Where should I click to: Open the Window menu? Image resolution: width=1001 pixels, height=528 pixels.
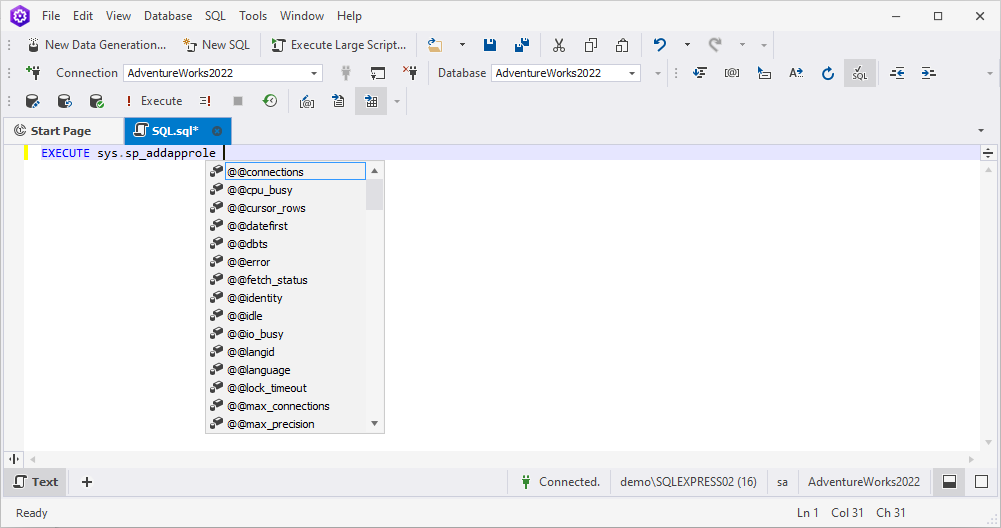click(301, 16)
